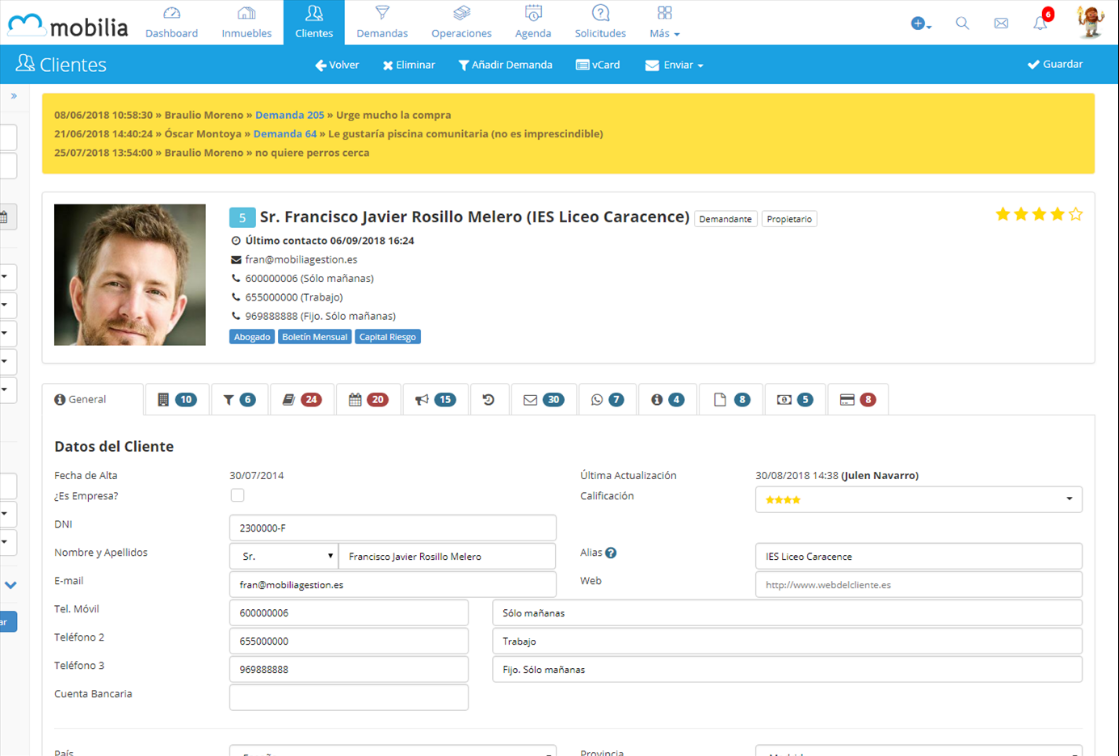Viewport: 1119px width, 756px height.
Task: Go to Inmuebles in top navigation
Action: (x=246, y=22)
